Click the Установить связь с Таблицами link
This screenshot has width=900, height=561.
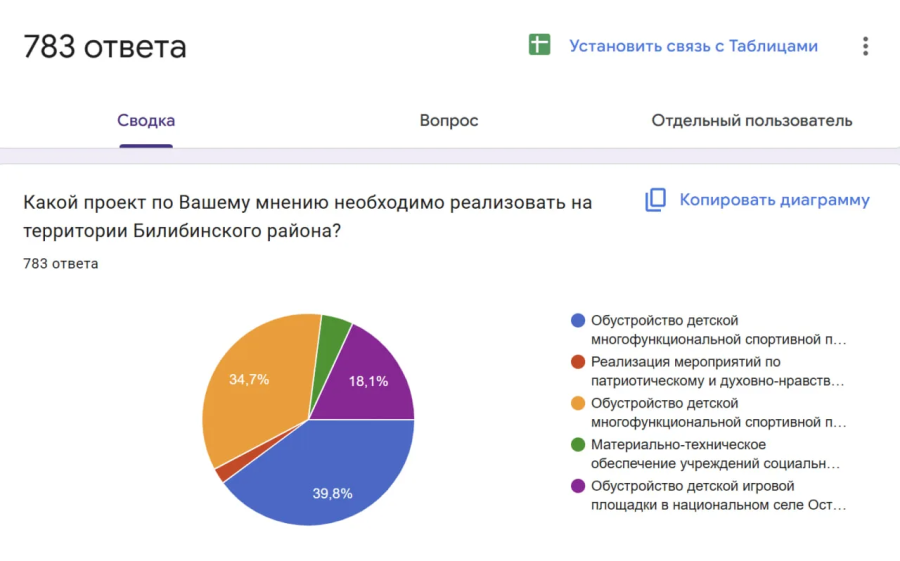click(693, 46)
